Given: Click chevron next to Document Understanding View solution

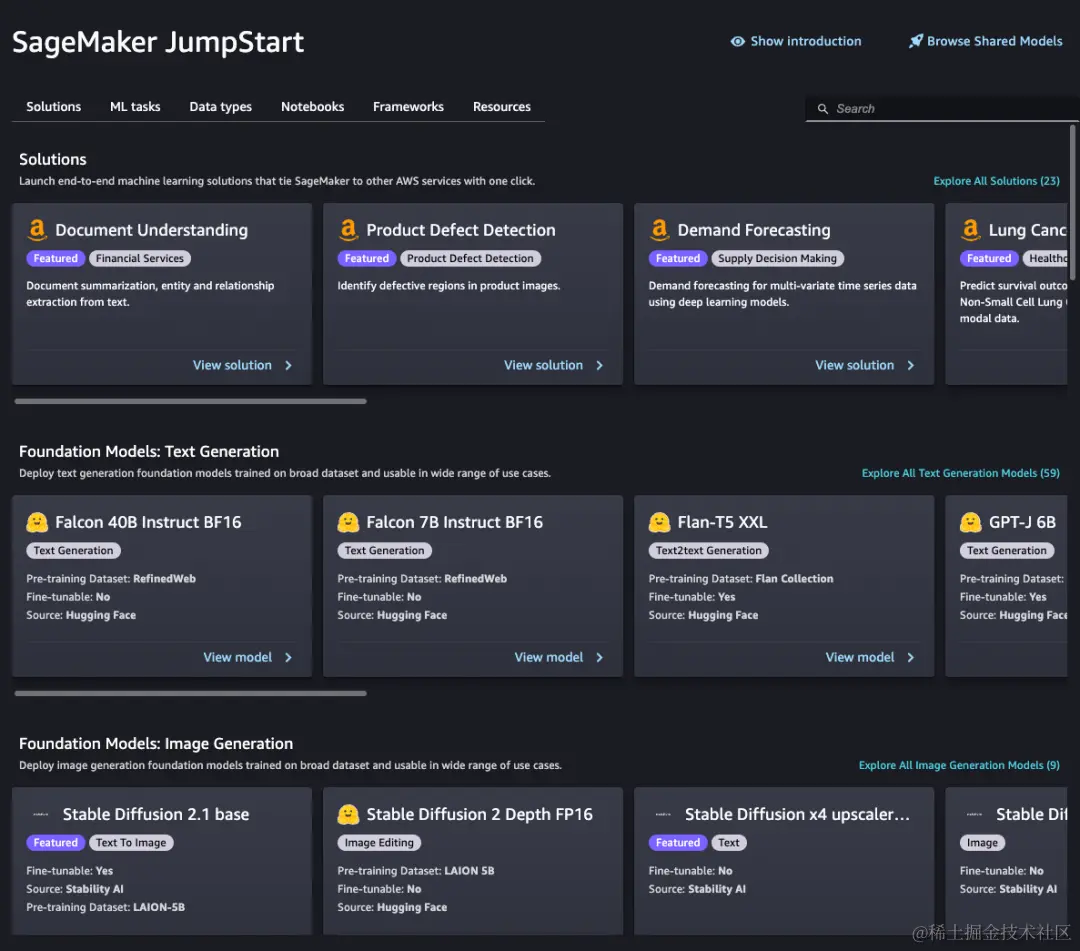Looking at the screenshot, I should (289, 366).
